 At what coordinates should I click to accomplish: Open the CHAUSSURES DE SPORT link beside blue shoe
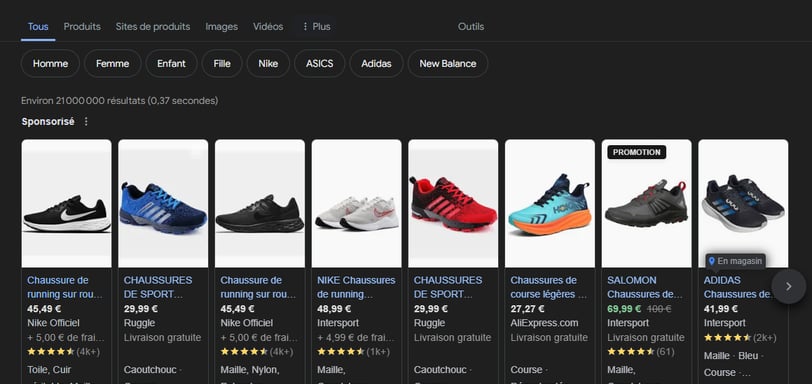[158, 287]
